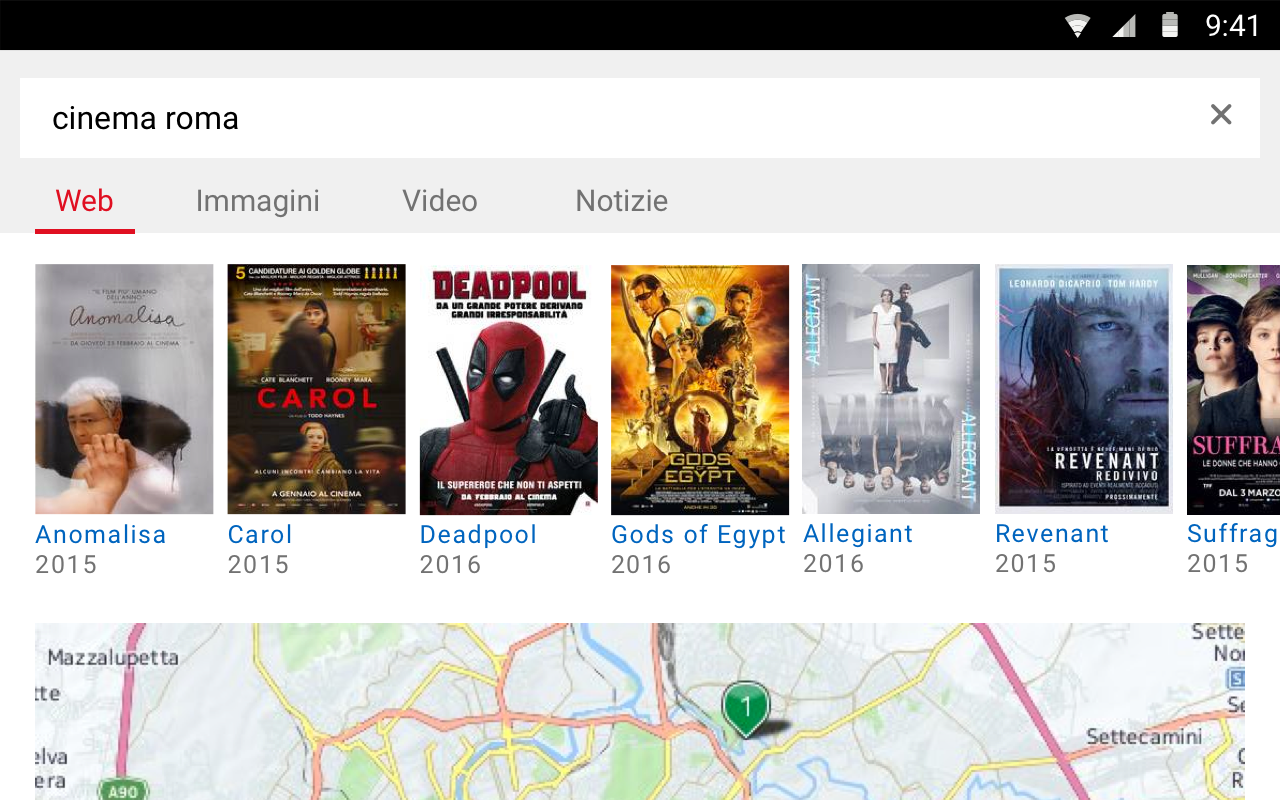Tap the Mazzalupetta label on the map
The image size is (1280, 800).
coord(113,658)
